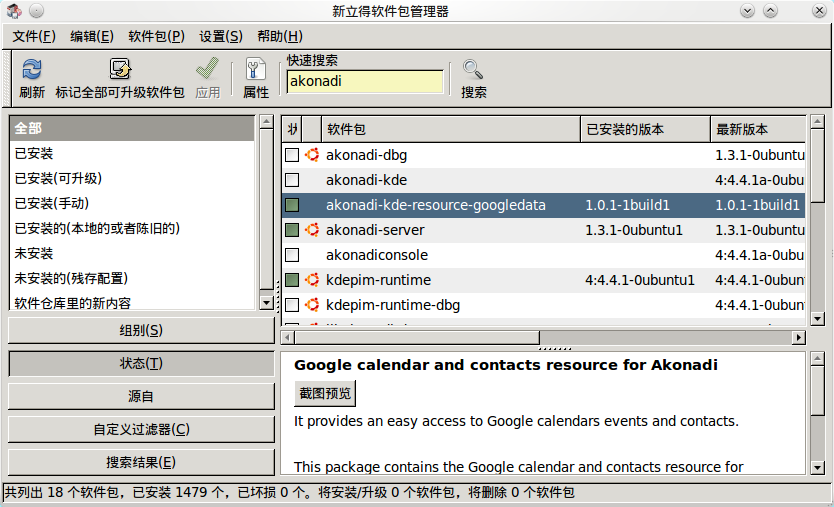The height and width of the screenshot is (507, 834).
Task: Open package Properties (属性) icon
Action: click(x=256, y=69)
